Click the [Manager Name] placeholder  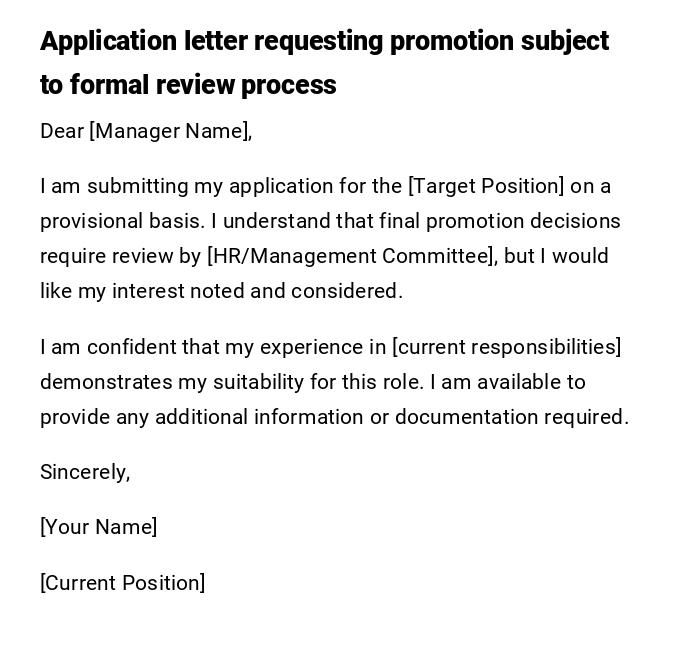(x=170, y=131)
